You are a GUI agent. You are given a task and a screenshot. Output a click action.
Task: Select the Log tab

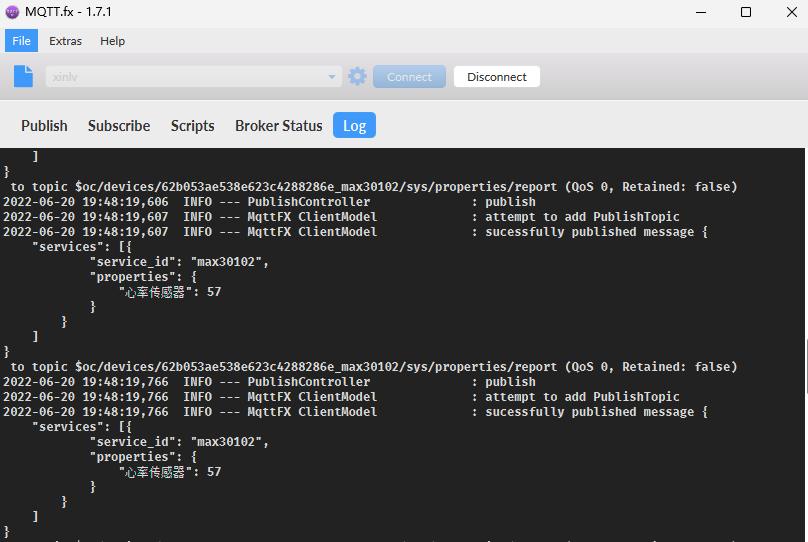(x=354, y=126)
